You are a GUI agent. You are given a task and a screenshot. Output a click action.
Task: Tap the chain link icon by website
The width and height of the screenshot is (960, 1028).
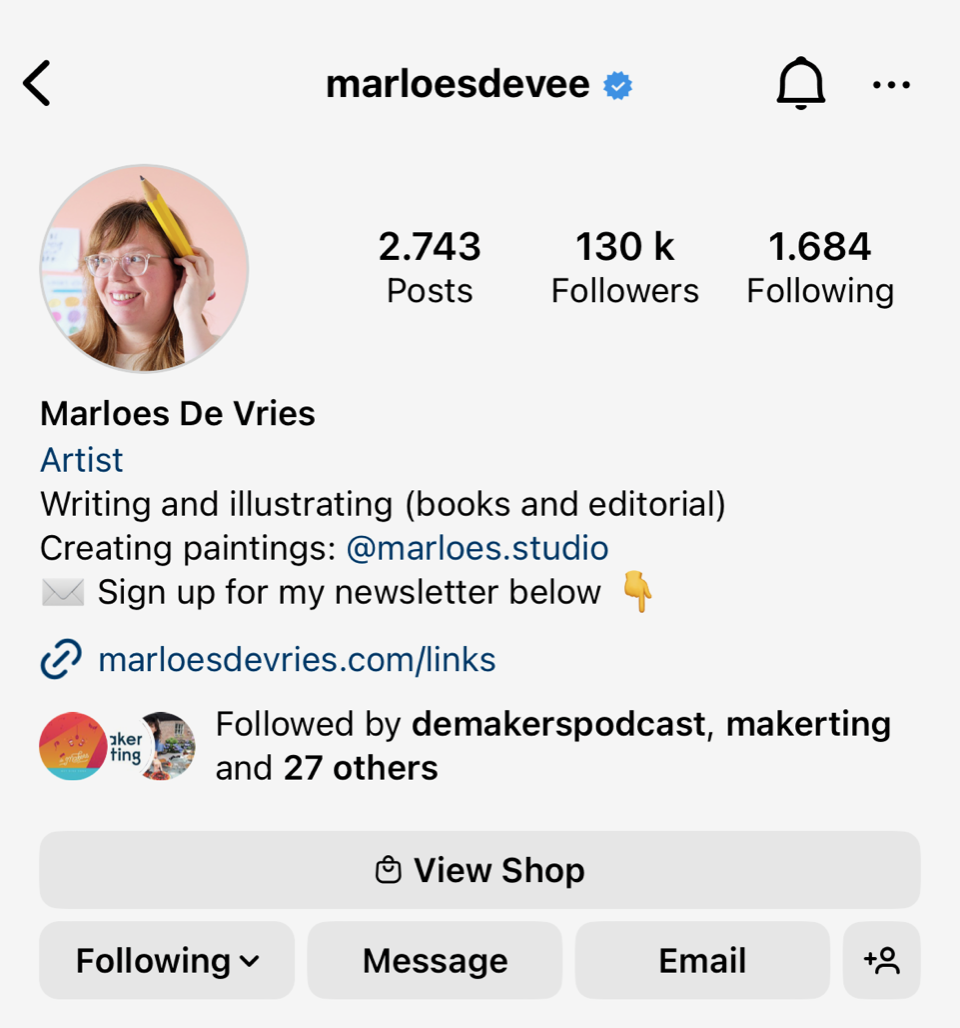(x=61, y=659)
